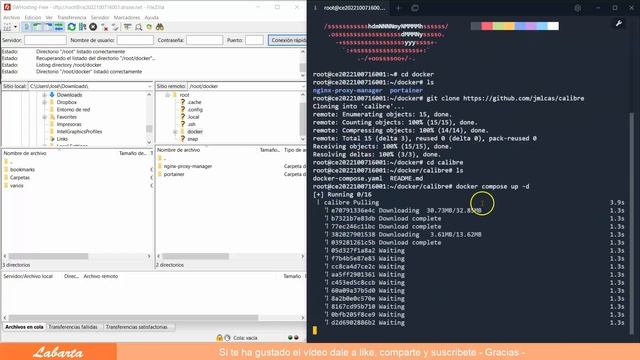
Task: Select portainer folder in remote file list
Action: [174, 174]
